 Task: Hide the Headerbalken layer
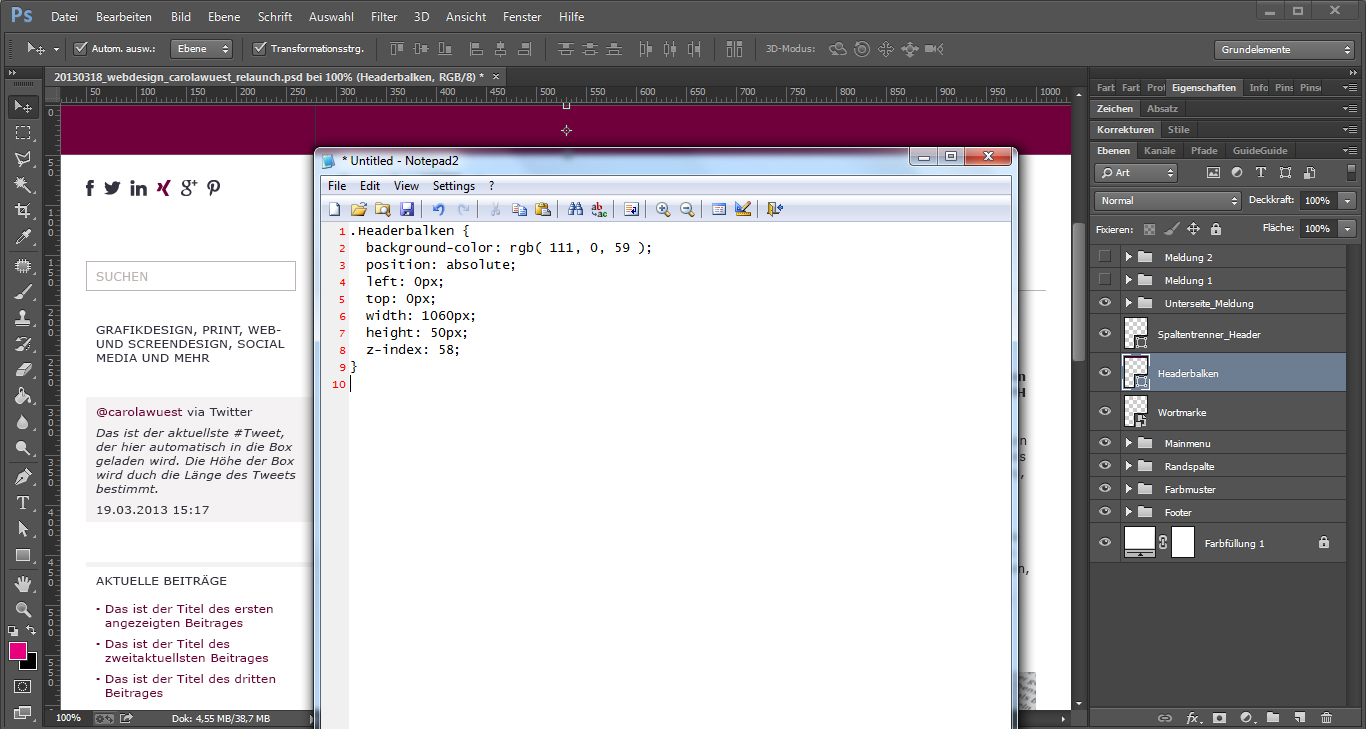point(1104,372)
